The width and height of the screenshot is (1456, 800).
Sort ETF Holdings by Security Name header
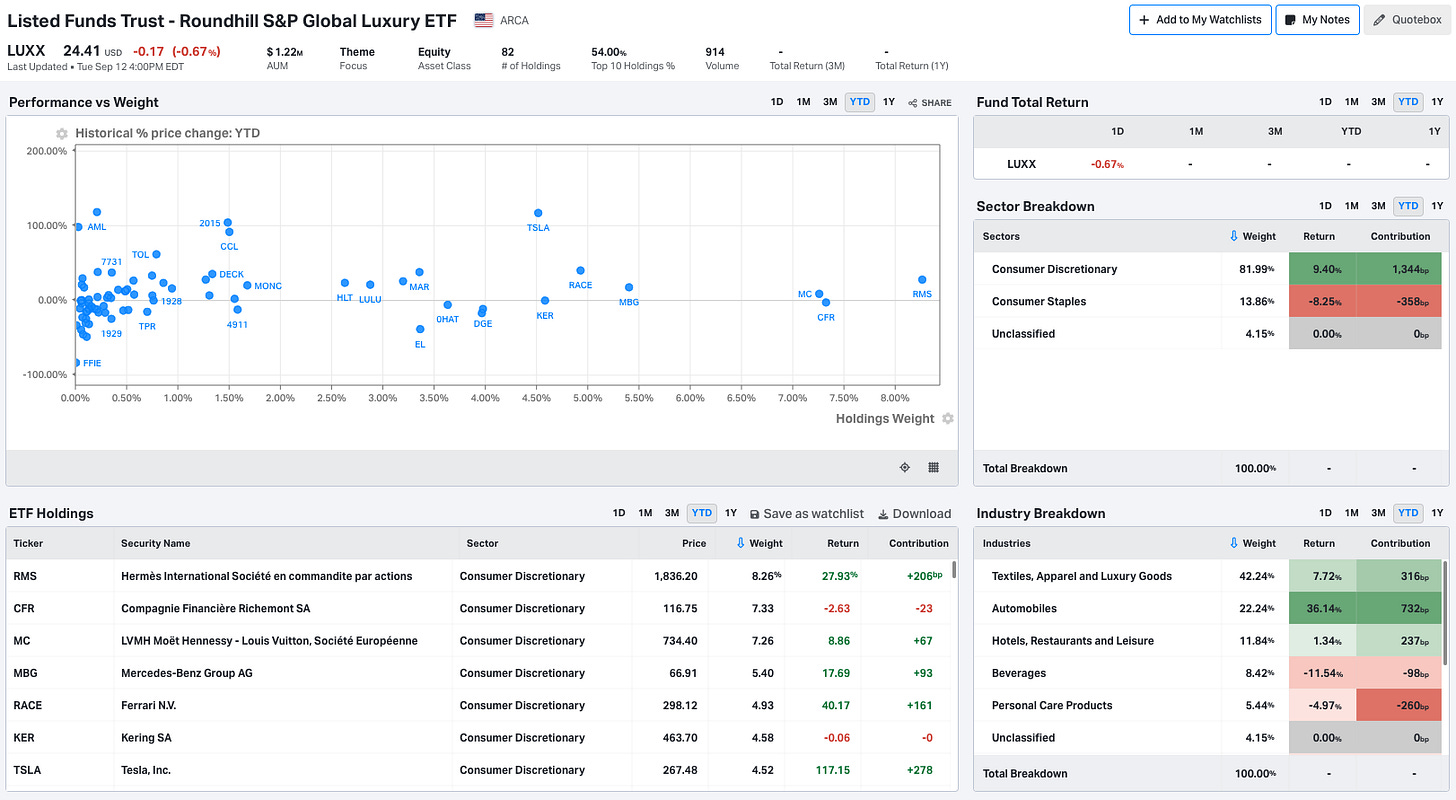155,543
